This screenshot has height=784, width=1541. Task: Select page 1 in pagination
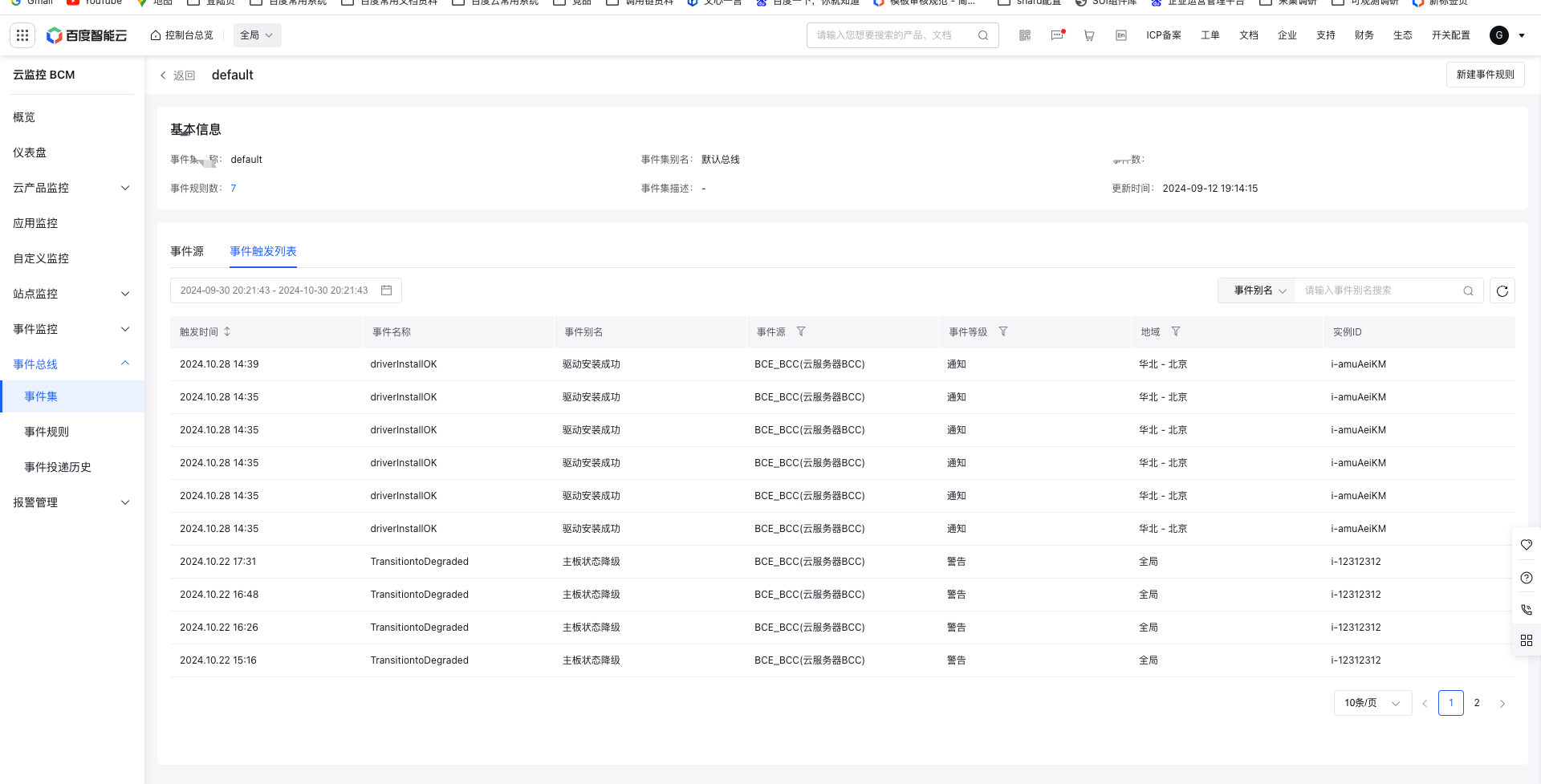click(1451, 703)
